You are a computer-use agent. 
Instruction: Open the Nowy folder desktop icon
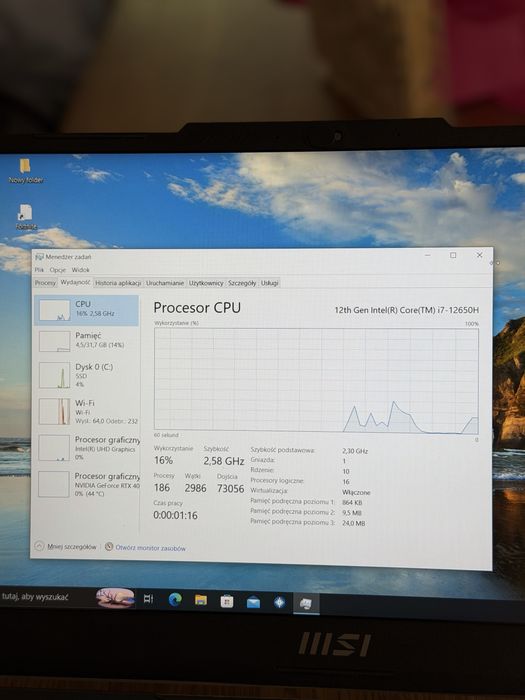coord(25,171)
